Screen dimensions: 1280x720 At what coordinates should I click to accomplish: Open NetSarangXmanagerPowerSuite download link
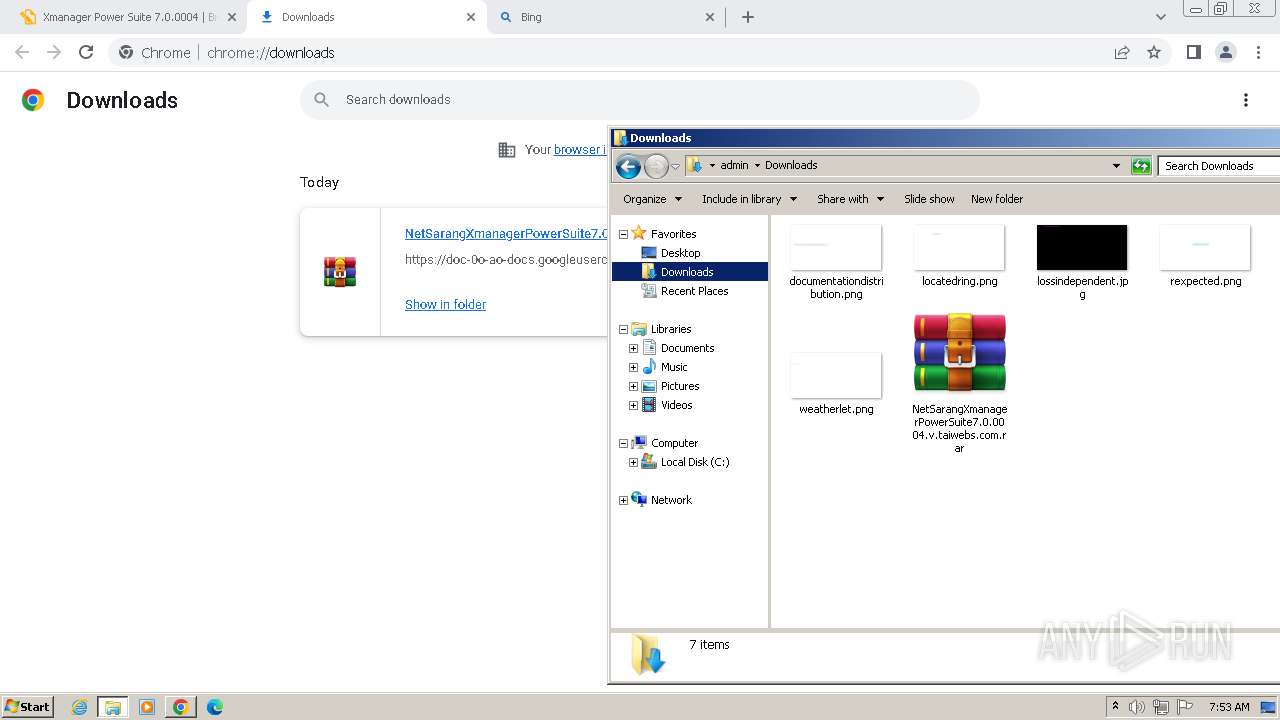coord(506,233)
